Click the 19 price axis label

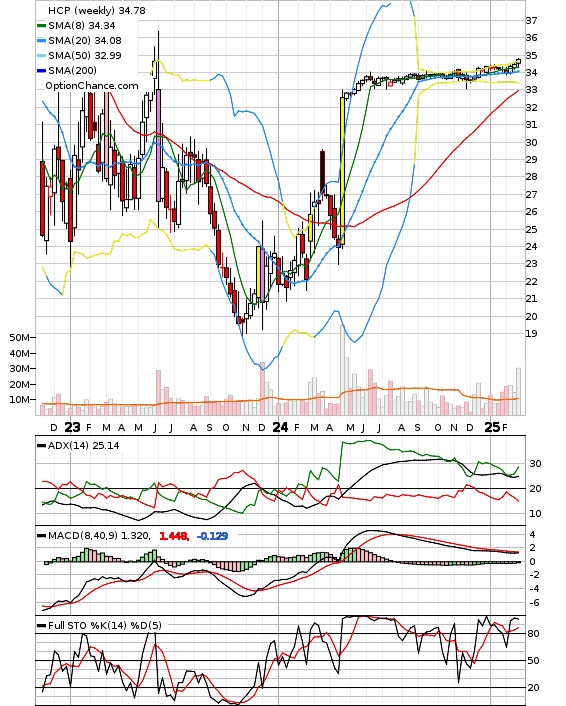(531, 334)
